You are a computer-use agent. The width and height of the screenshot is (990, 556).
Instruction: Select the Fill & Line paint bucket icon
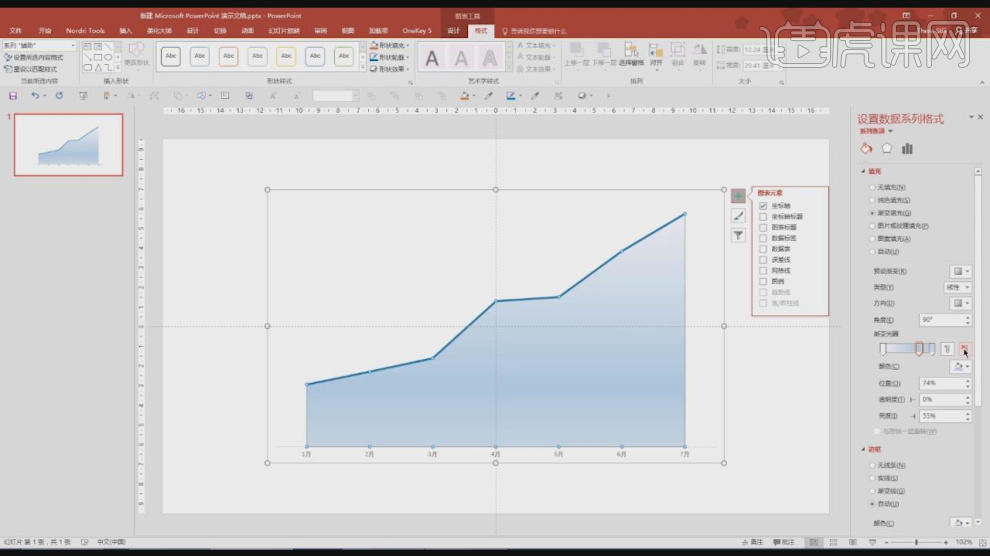coord(866,149)
